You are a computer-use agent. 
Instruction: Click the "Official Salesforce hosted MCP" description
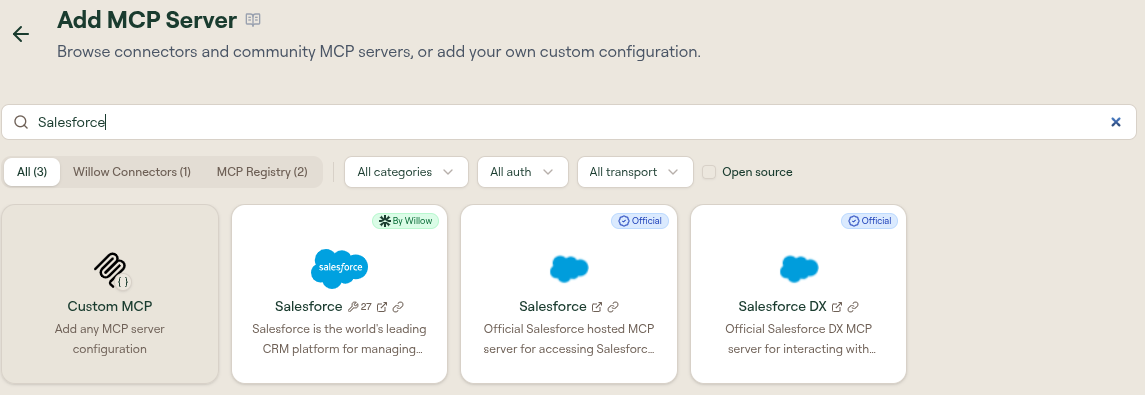click(x=569, y=339)
